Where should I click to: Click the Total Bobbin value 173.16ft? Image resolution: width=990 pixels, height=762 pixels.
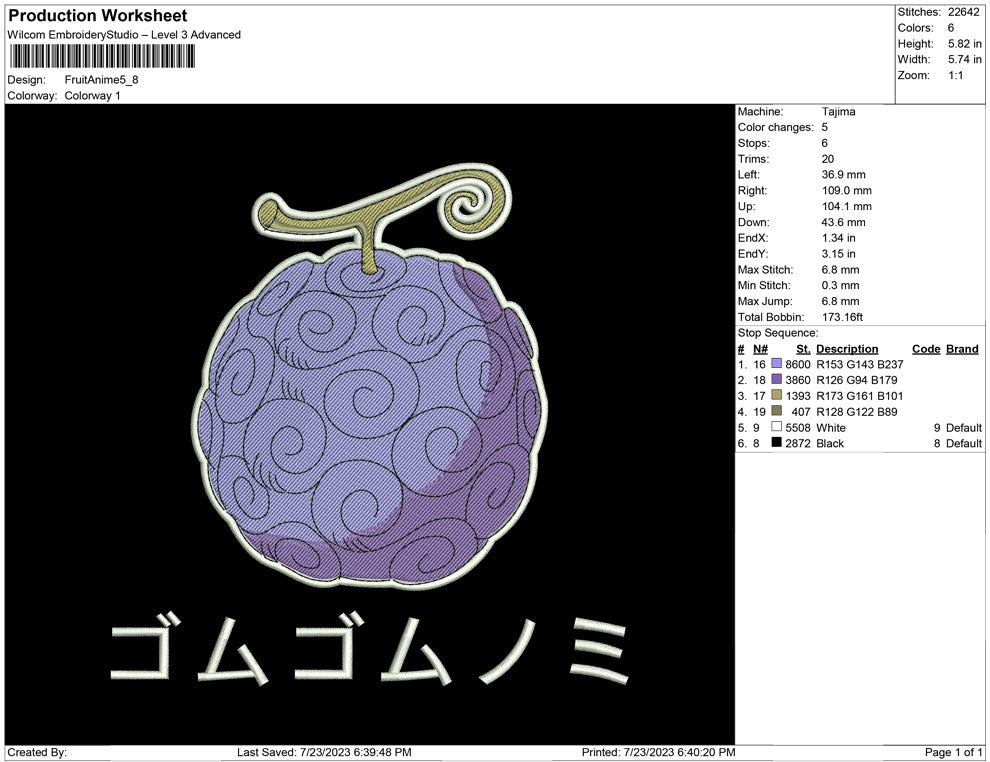(842, 317)
